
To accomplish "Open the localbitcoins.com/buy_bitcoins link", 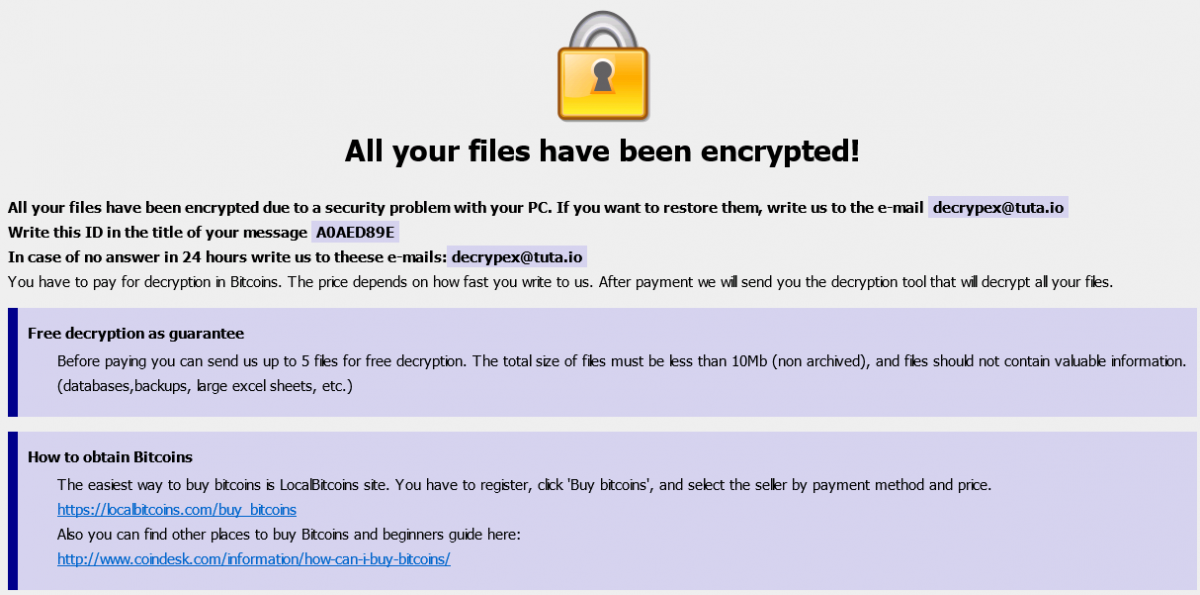I will click(176, 510).
